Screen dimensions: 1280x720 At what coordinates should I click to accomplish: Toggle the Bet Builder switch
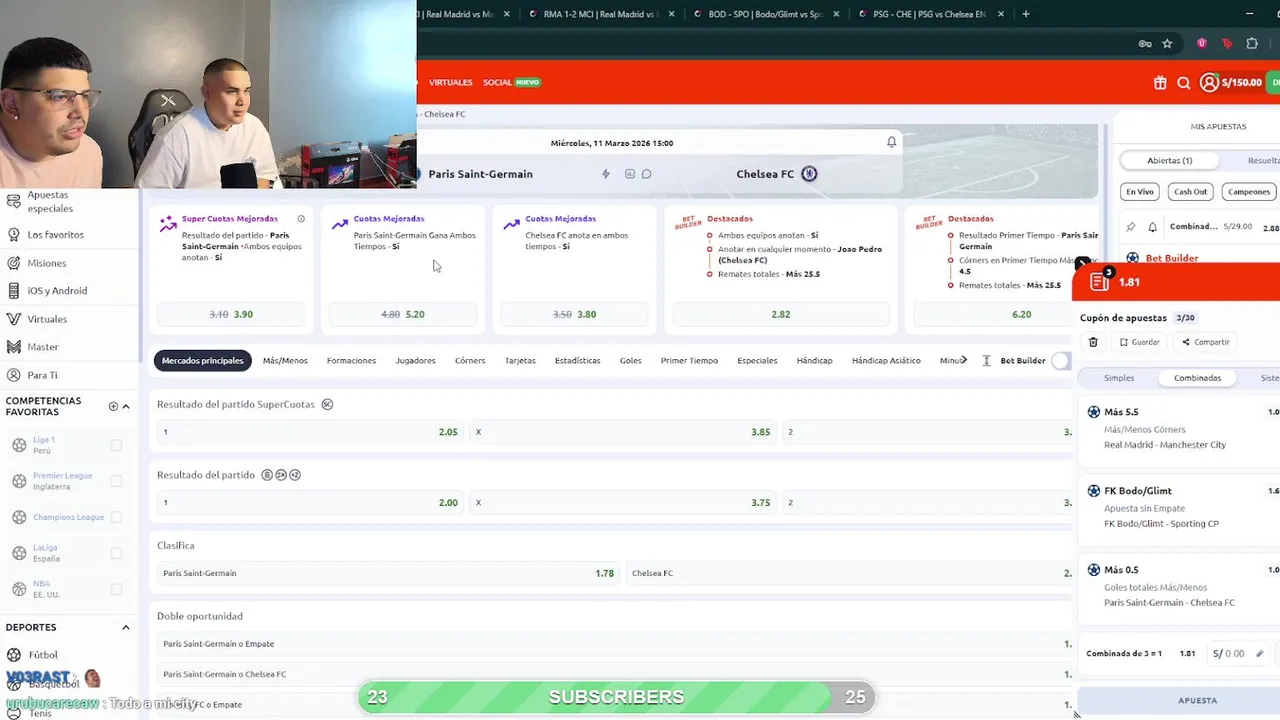(x=1062, y=360)
